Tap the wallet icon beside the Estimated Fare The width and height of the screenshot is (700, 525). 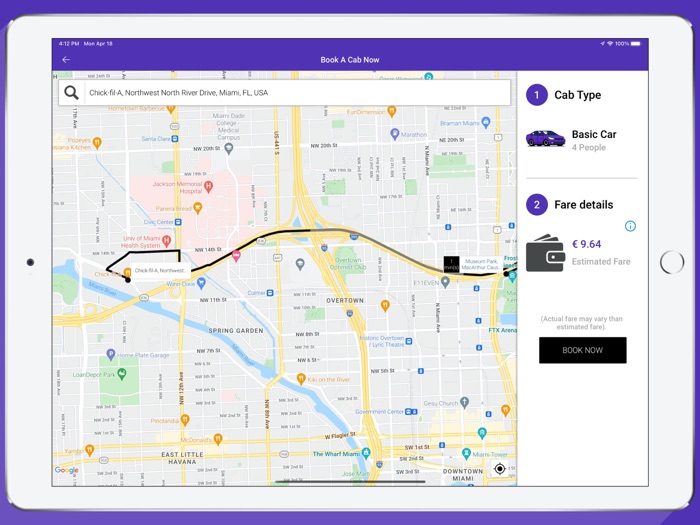(x=546, y=253)
